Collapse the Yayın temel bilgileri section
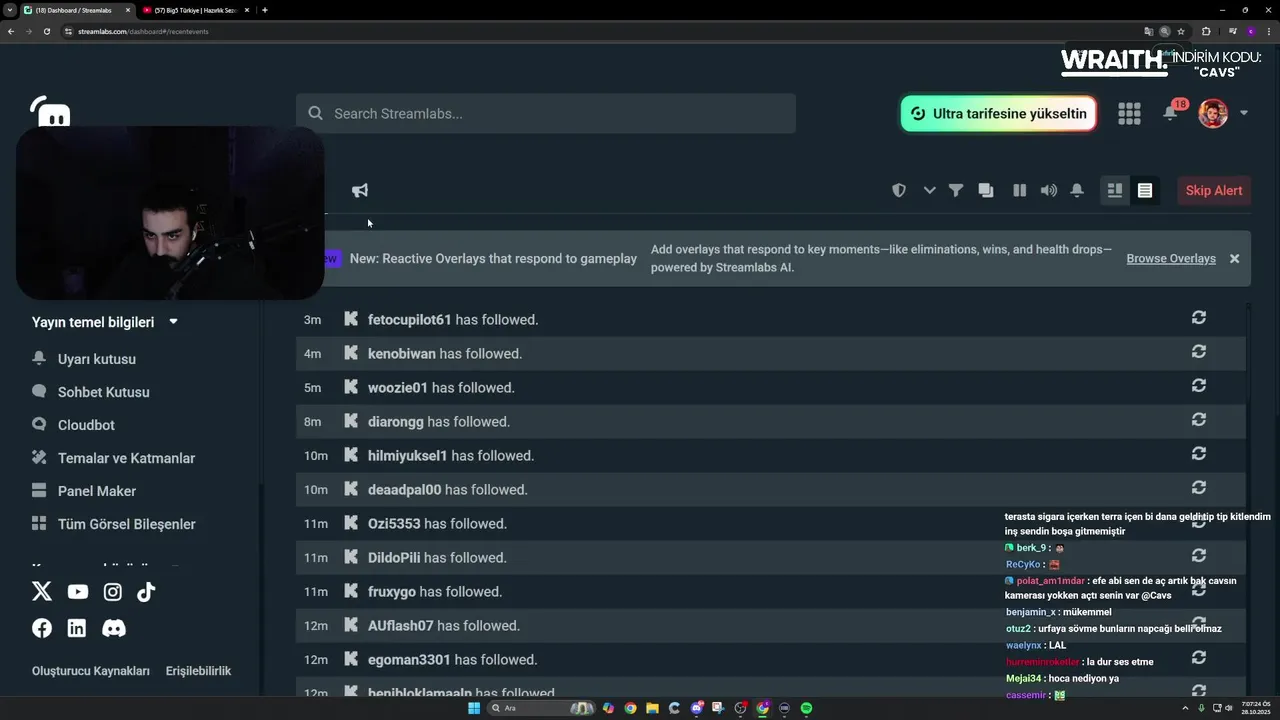Screen dimensions: 1280x720 pos(105,322)
